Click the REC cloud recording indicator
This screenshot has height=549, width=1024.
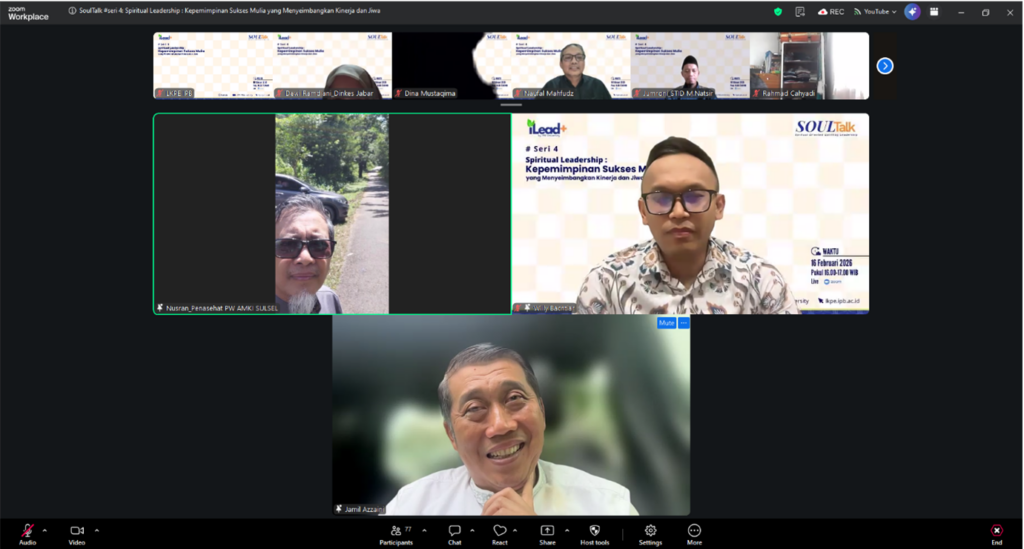pos(831,12)
